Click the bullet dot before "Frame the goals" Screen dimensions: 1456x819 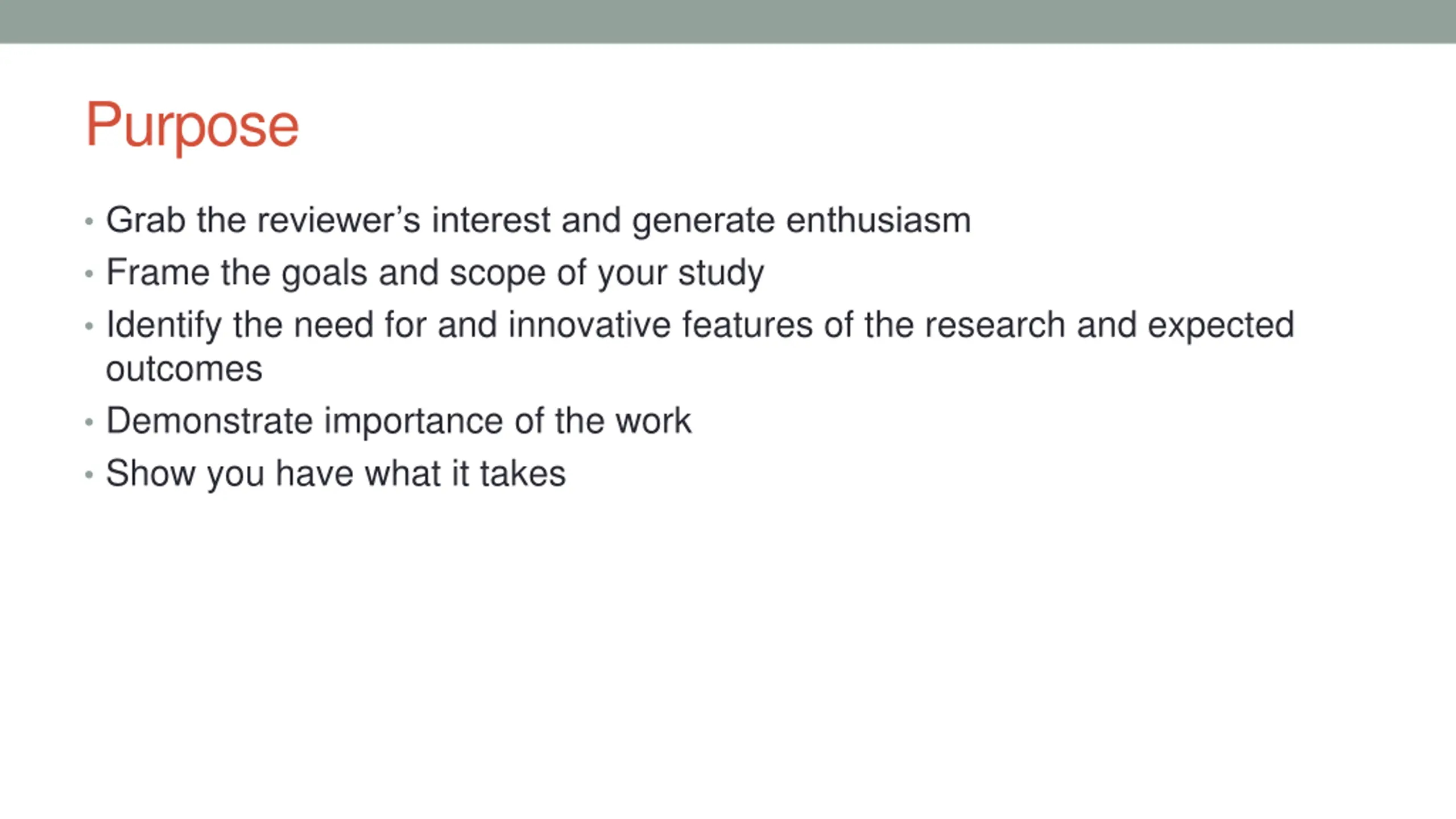(x=89, y=274)
